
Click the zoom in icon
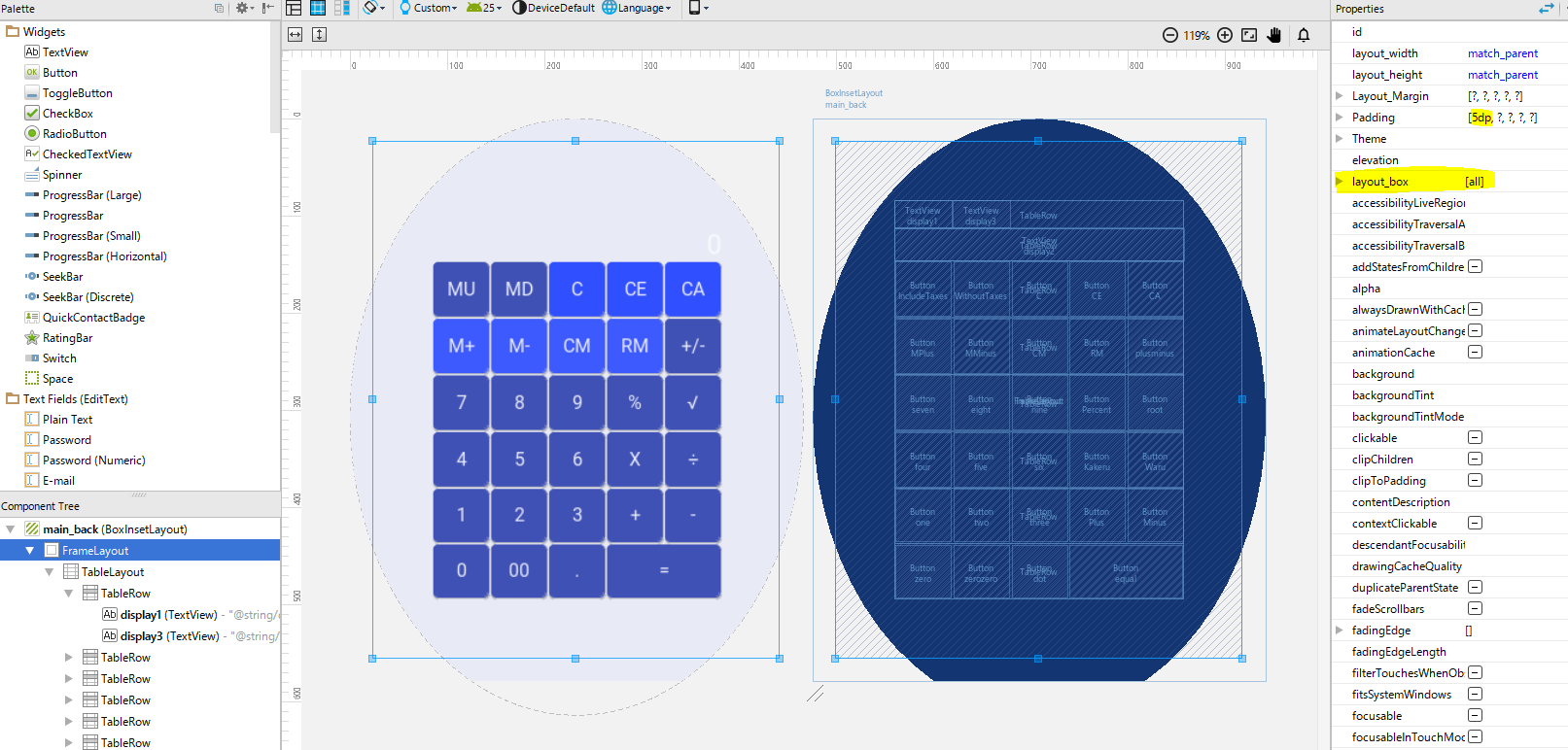pyautogui.click(x=1225, y=35)
